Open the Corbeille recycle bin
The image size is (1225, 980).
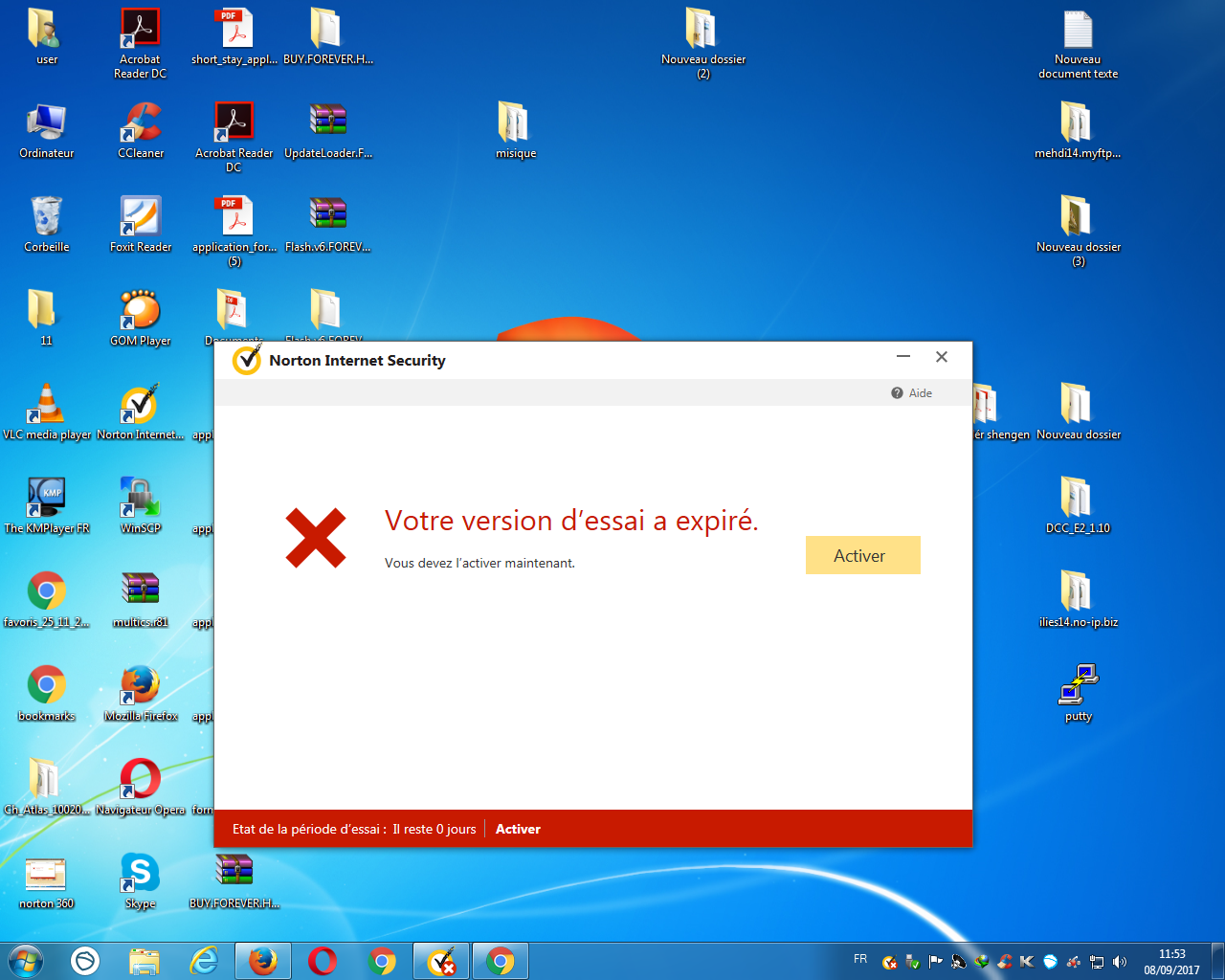coord(47,225)
